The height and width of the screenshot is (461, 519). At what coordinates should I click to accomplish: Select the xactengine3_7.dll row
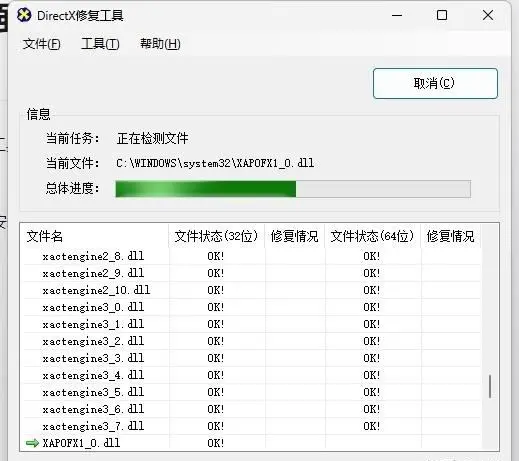point(252,426)
